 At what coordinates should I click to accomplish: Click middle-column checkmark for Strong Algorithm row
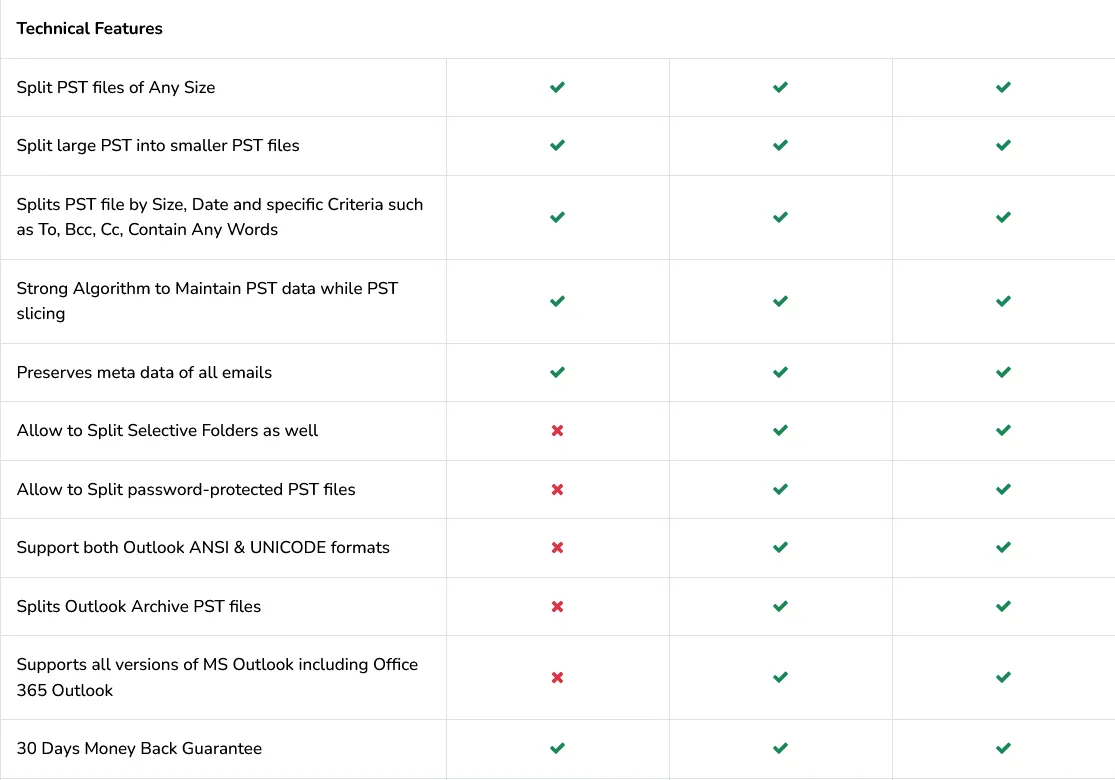click(781, 301)
